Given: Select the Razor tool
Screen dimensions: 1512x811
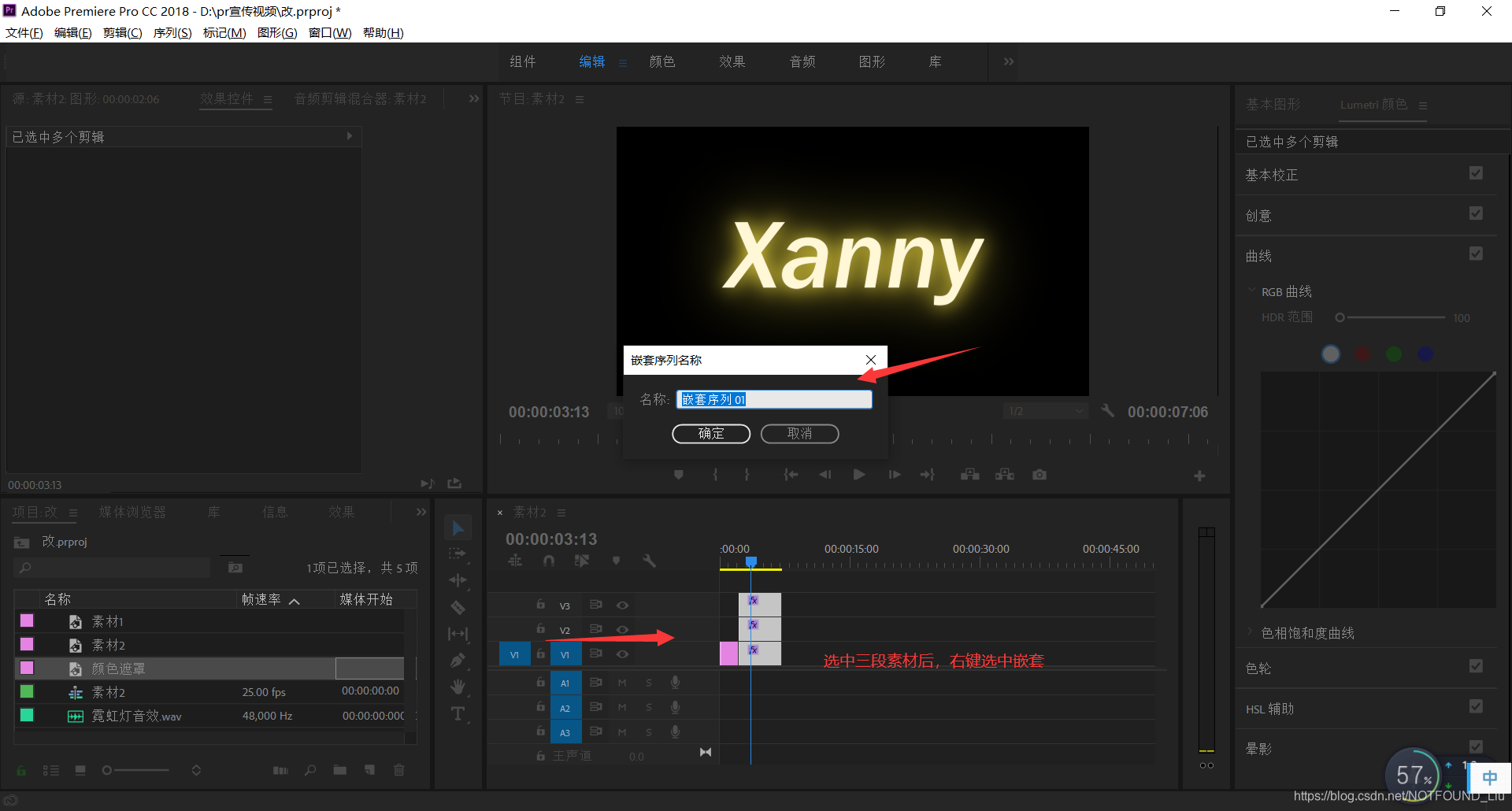Looking at the screenshot, I should (x=458, y=607).
